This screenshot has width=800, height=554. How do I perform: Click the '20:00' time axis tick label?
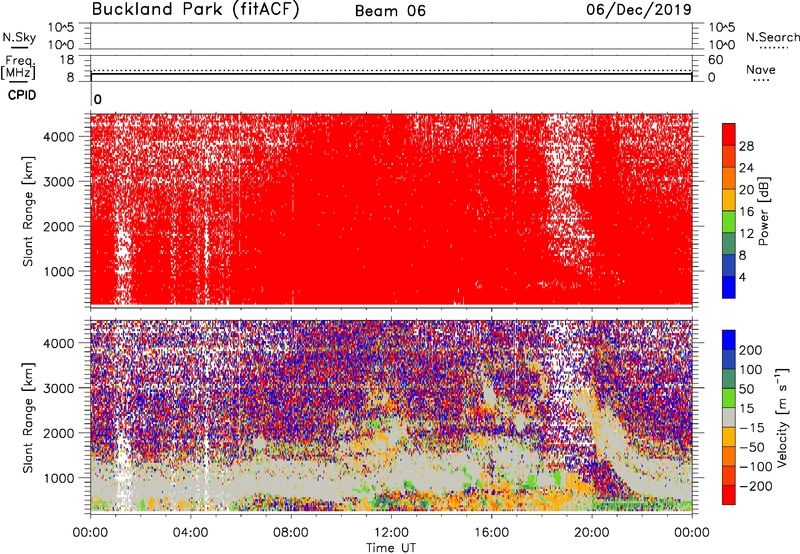591,533
